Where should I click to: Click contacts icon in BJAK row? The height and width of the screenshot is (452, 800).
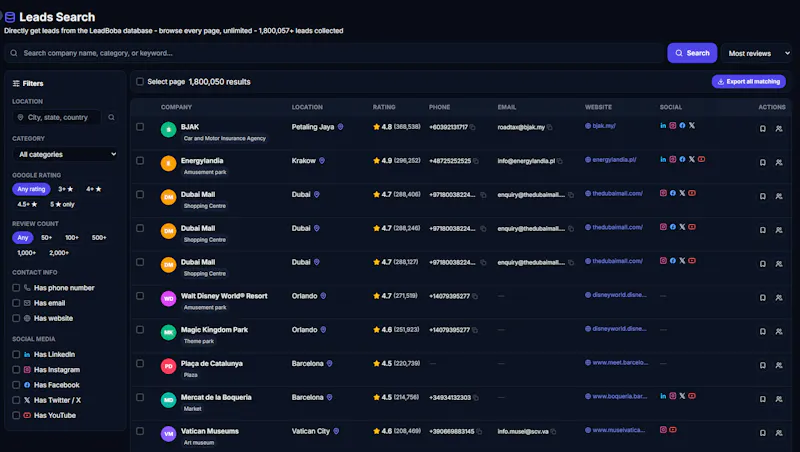click(779, 129)
